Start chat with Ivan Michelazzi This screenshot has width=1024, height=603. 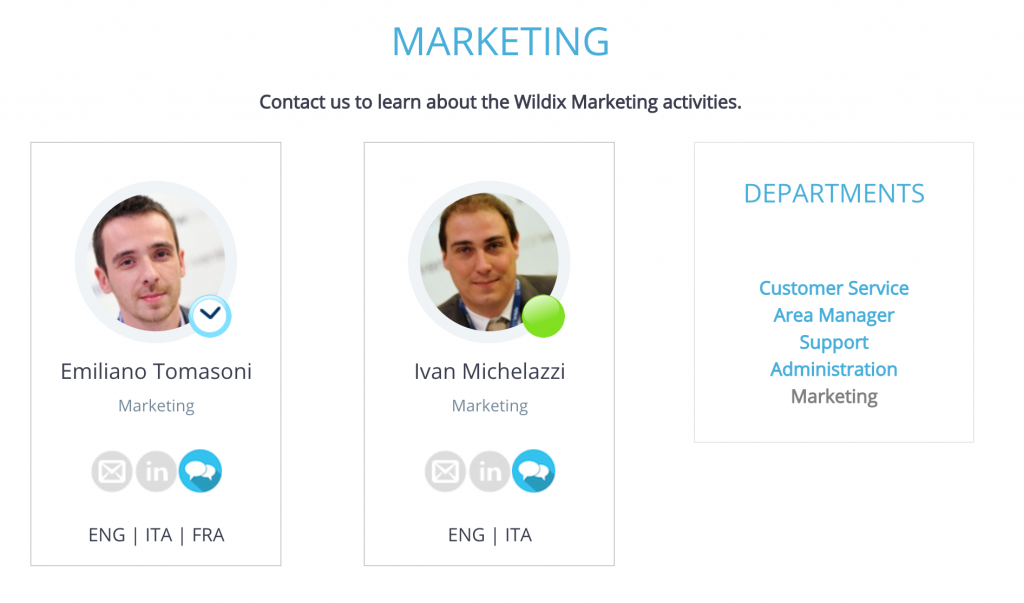534,471
